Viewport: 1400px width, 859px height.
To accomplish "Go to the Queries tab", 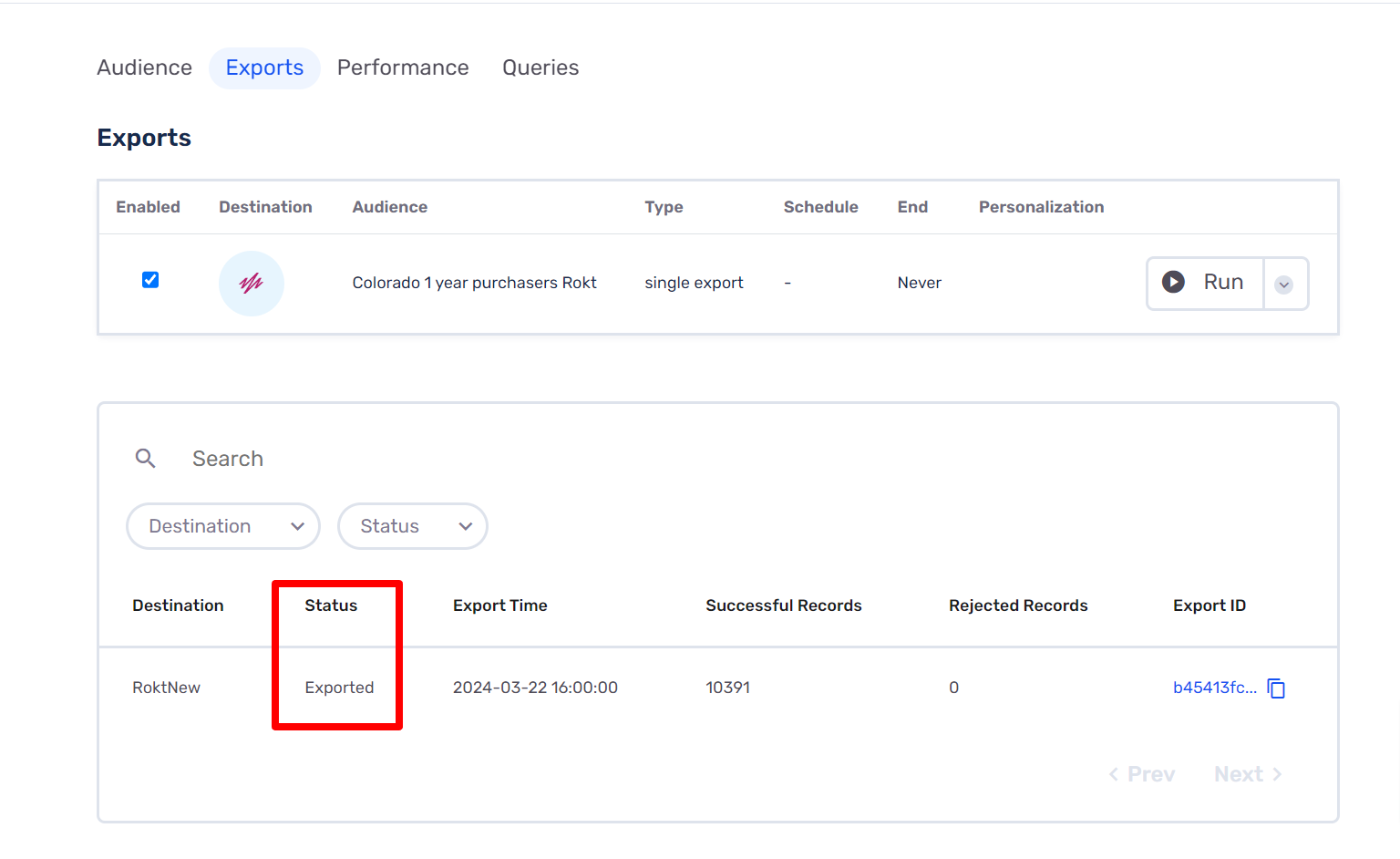I will 540,67.
